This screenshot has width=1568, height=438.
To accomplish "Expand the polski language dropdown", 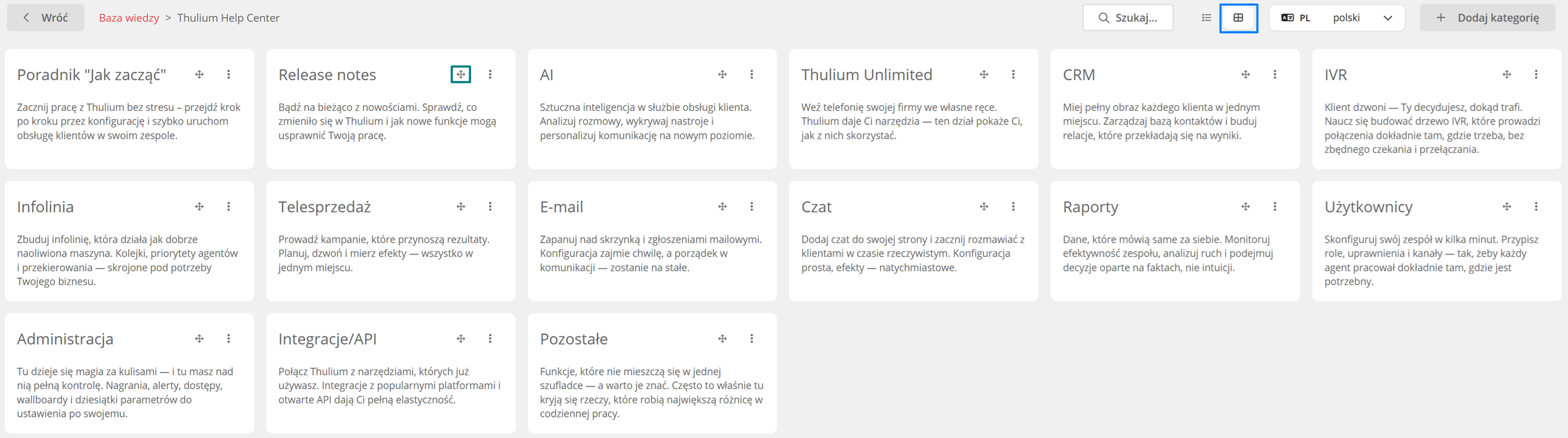I will pyautogui.click(x=1337, y=18).
